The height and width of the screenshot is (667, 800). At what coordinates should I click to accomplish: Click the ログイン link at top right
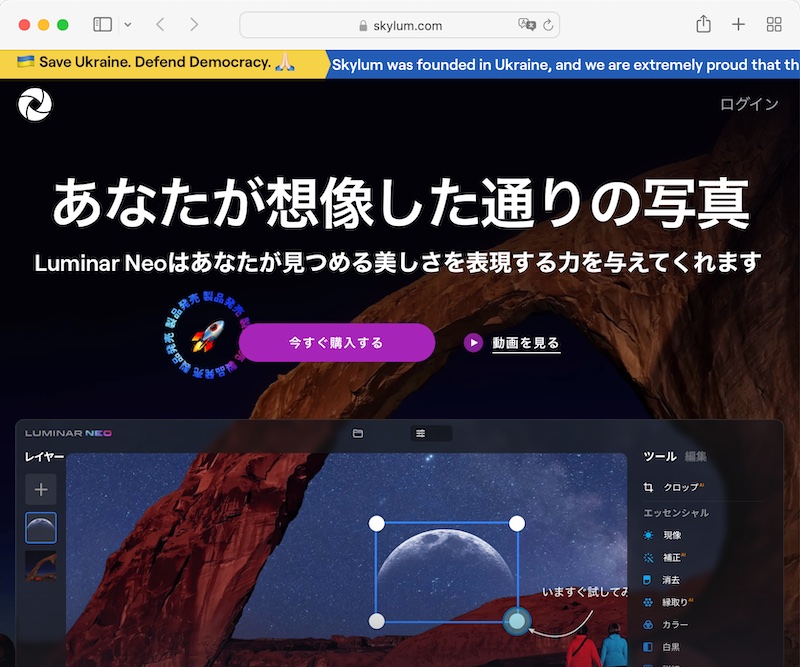(x=748, y=103)
